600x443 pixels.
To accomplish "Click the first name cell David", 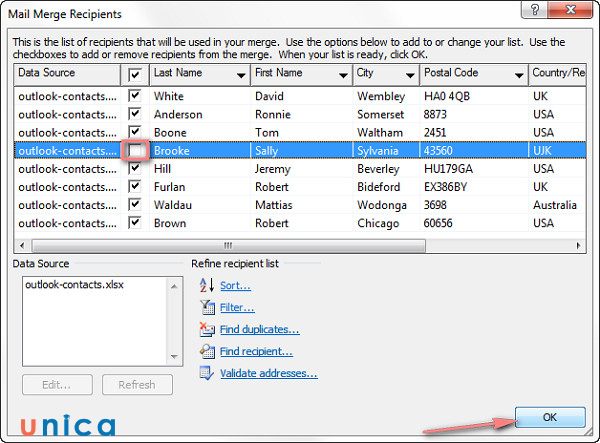I will click(269, 96).
